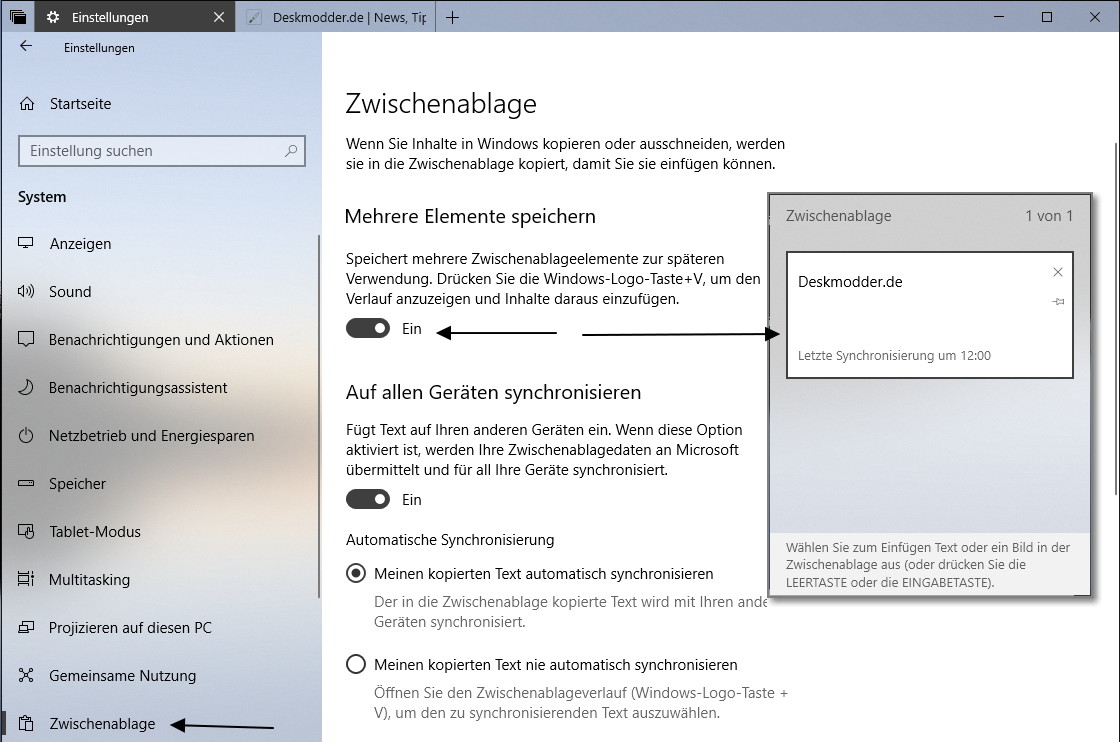Click the search magnifier icon

[291, 151]
